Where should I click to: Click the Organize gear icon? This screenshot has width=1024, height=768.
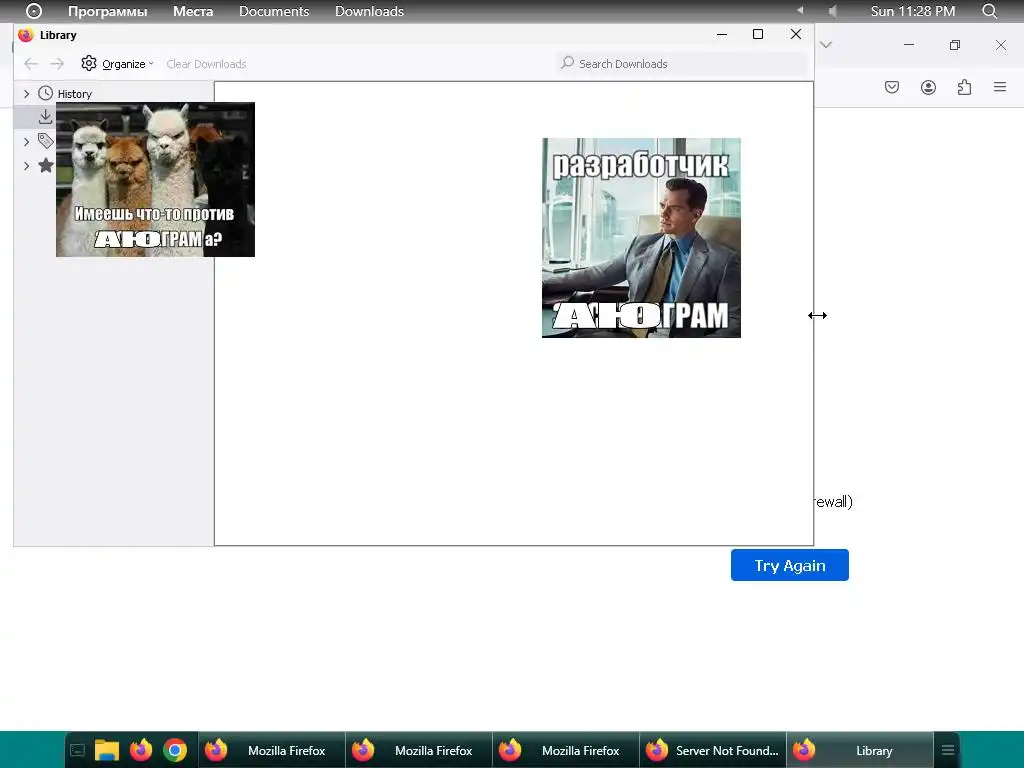point(89,63)
